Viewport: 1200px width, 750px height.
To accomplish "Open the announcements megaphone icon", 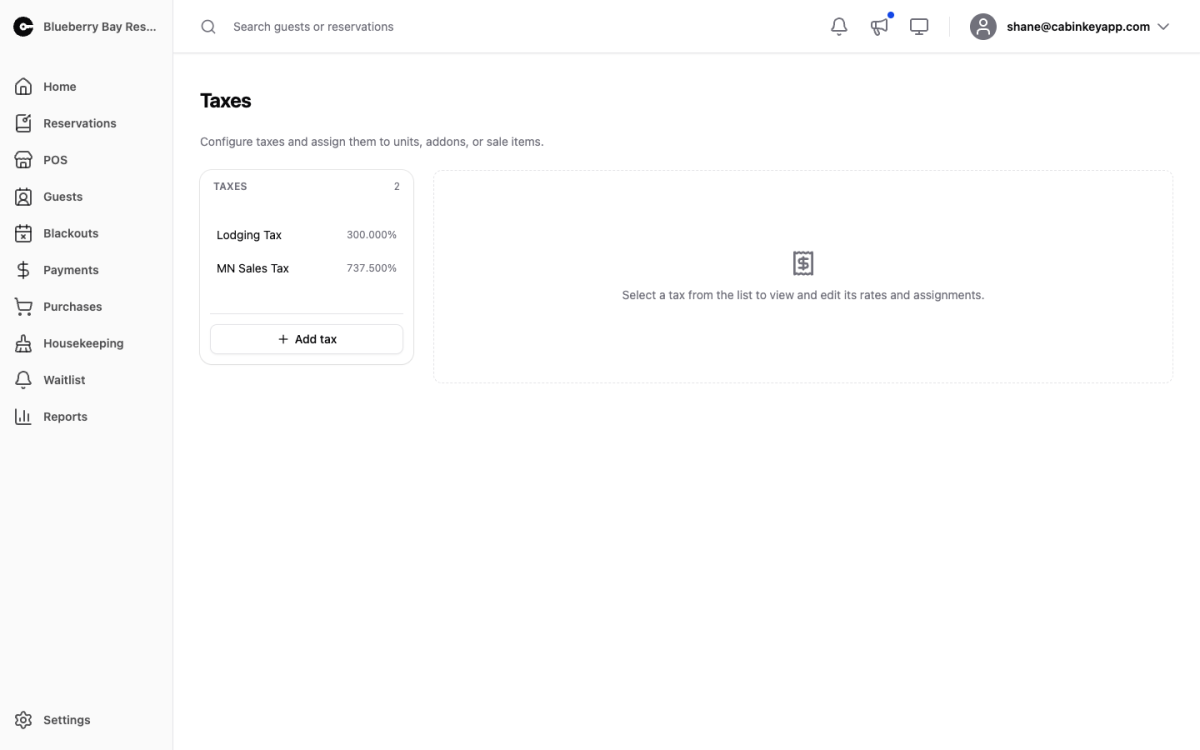I will pos(879,27).
